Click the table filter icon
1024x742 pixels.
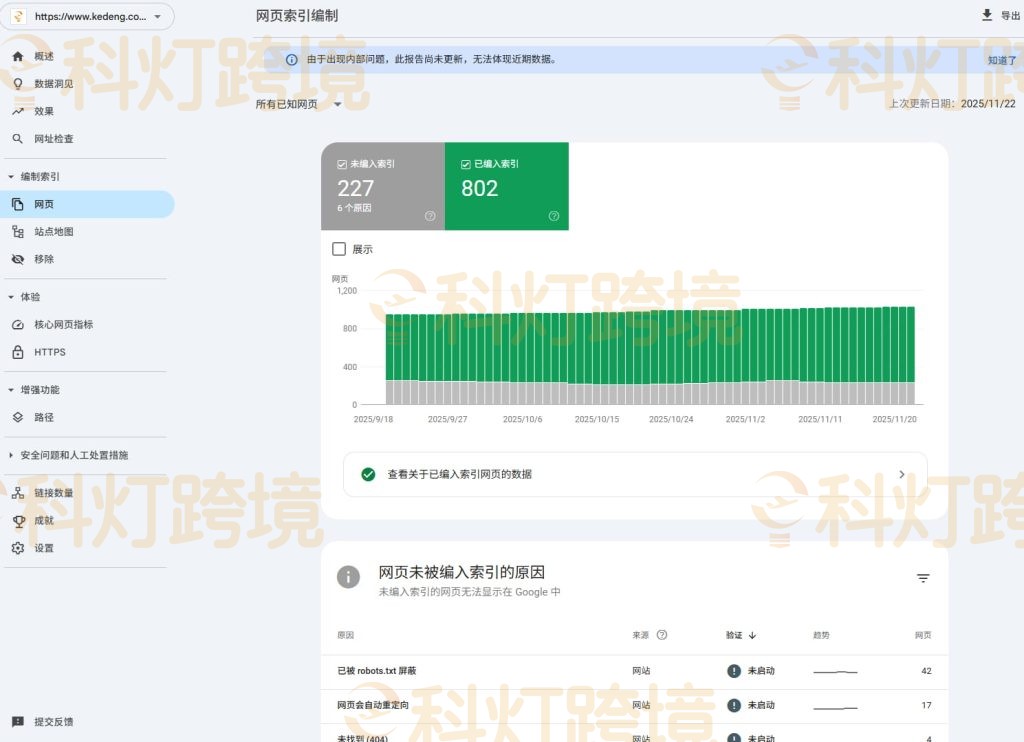pos(923,578)
